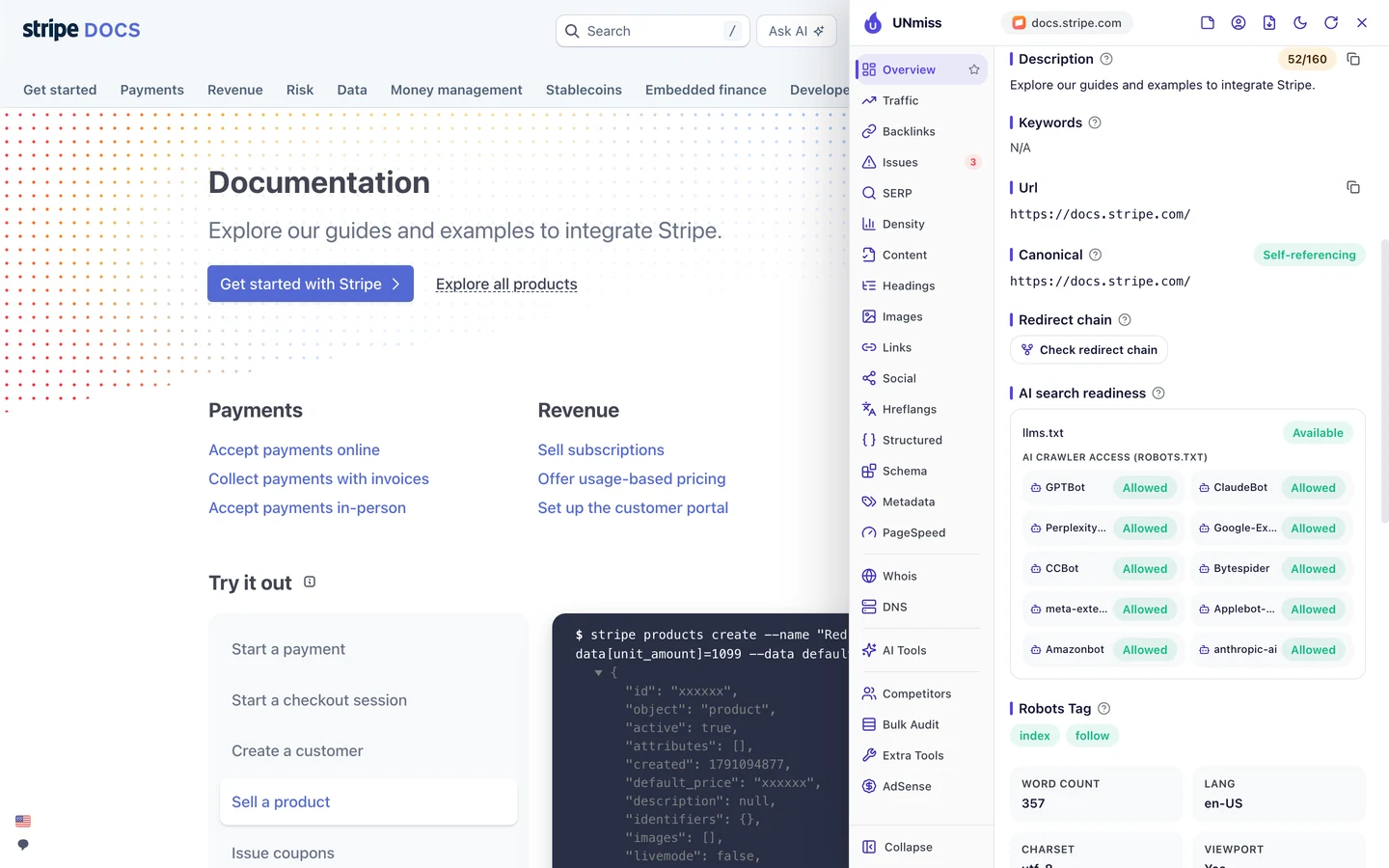Open the Issues section

click(921, 162)
